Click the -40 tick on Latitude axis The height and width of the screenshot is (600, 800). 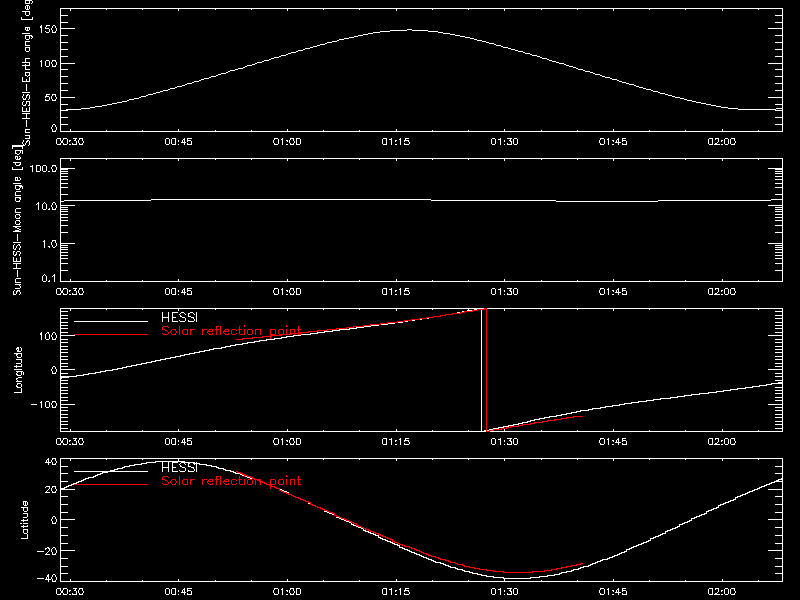click(x=48, y=579)
